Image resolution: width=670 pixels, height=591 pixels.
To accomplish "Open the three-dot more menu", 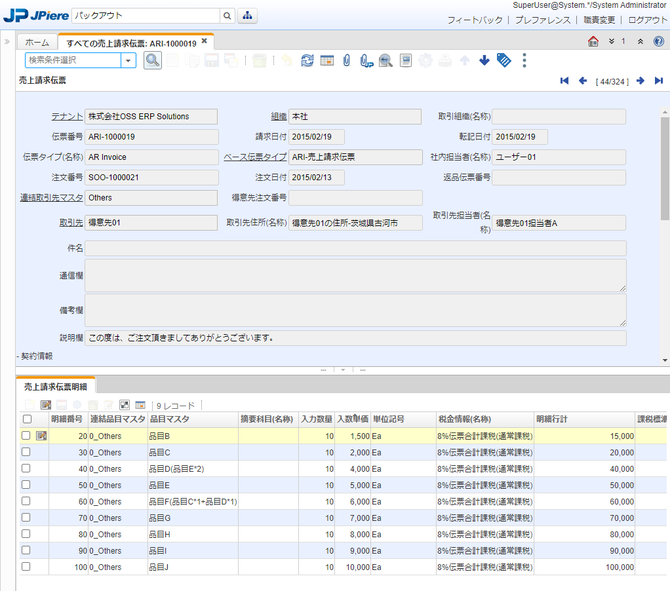I will pos(524,60).
